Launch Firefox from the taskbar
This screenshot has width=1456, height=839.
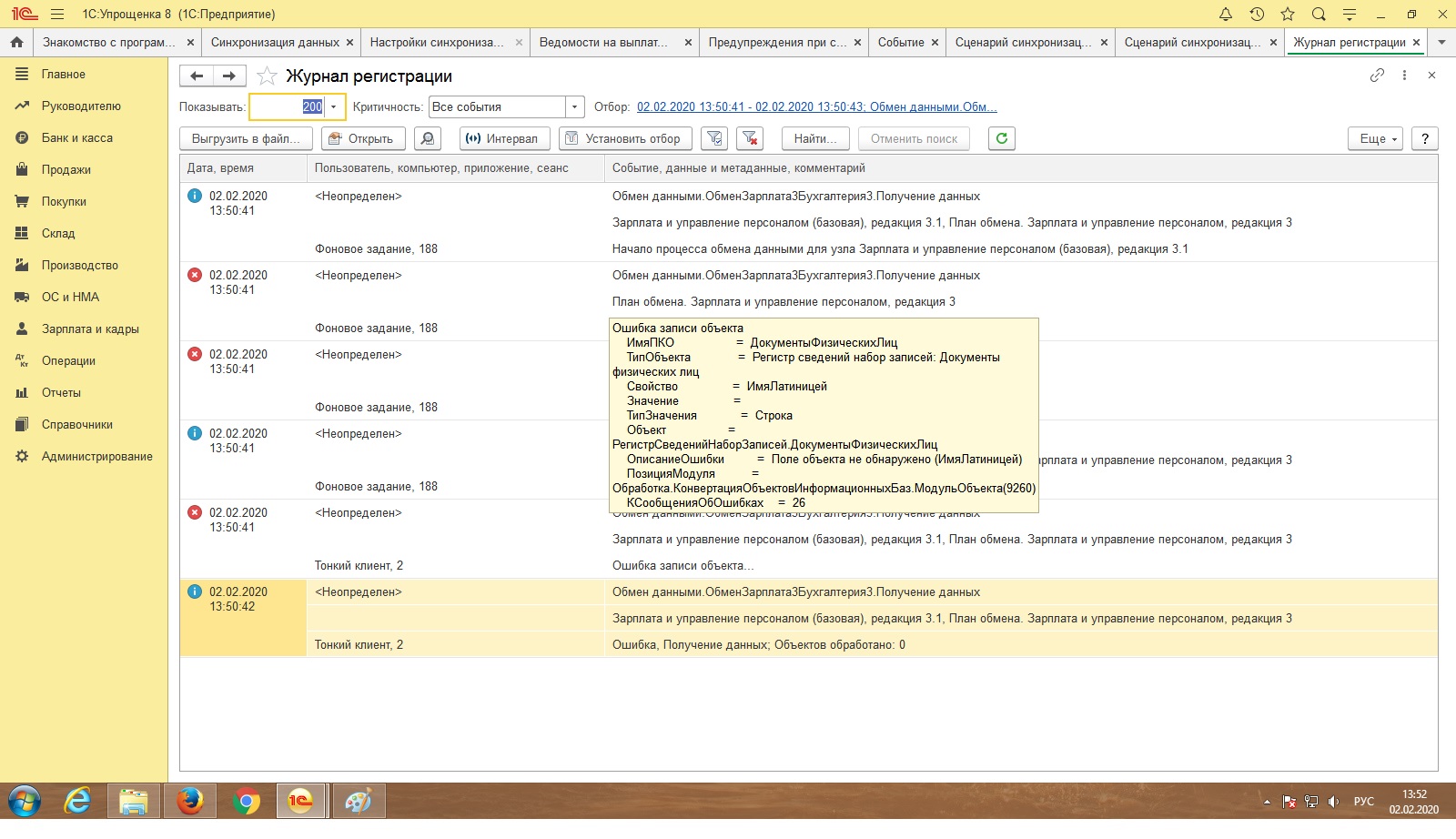[x=189, y=802]
